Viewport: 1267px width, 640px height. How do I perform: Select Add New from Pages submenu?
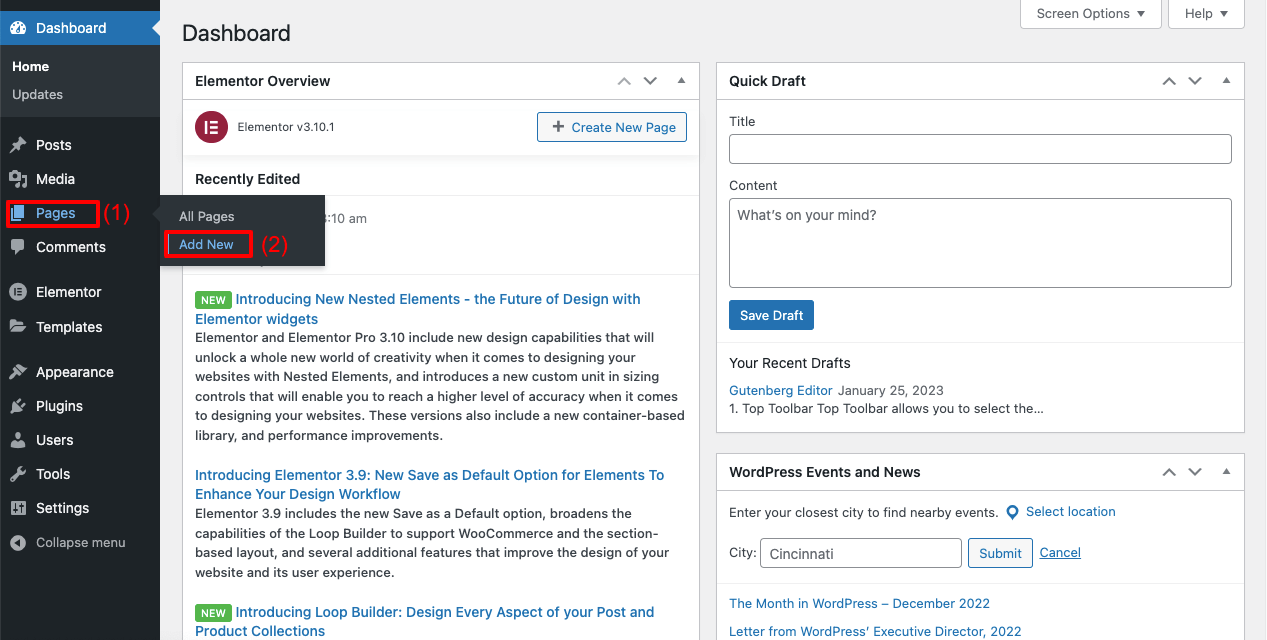(206, 244)
